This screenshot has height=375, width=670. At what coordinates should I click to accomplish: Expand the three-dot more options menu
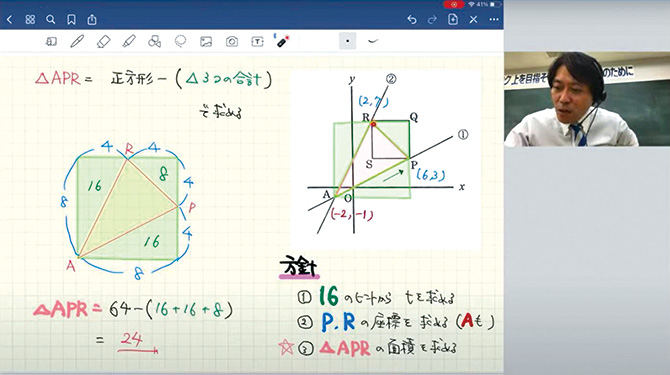coord(494,20)
